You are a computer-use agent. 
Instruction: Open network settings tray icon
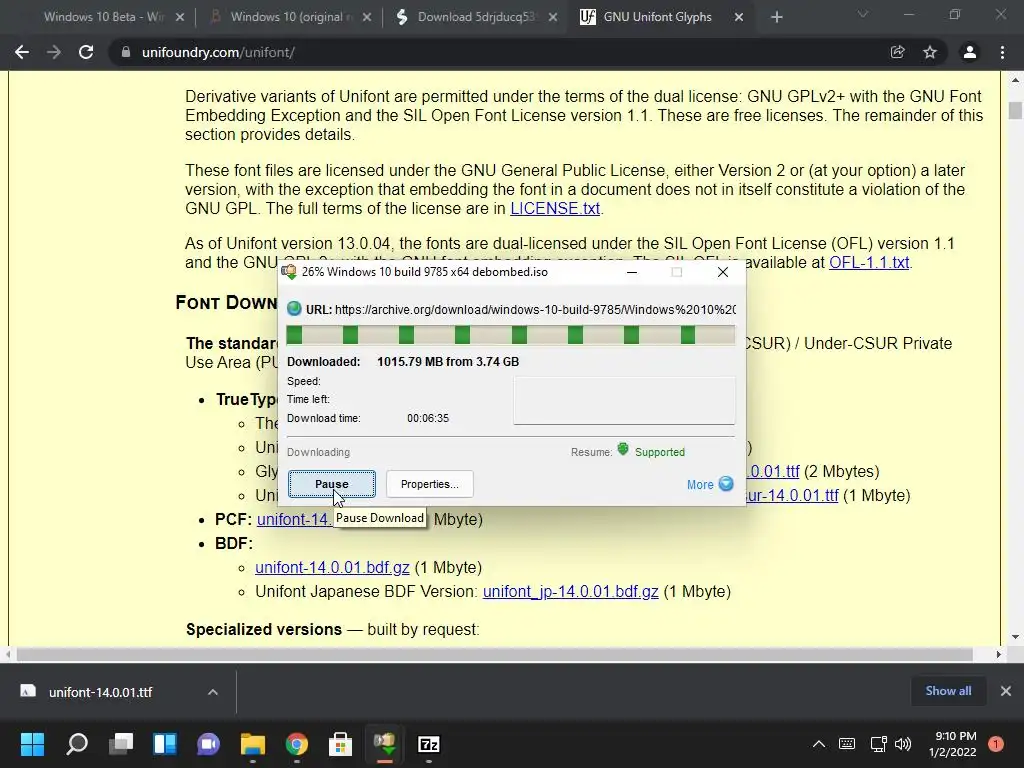click(878, 744)
